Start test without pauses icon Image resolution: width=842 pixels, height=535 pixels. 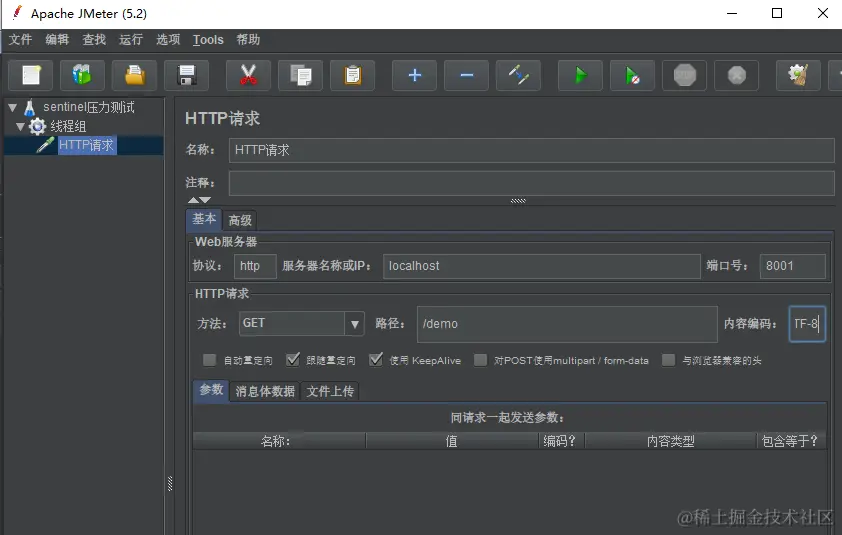click(633, 75)
